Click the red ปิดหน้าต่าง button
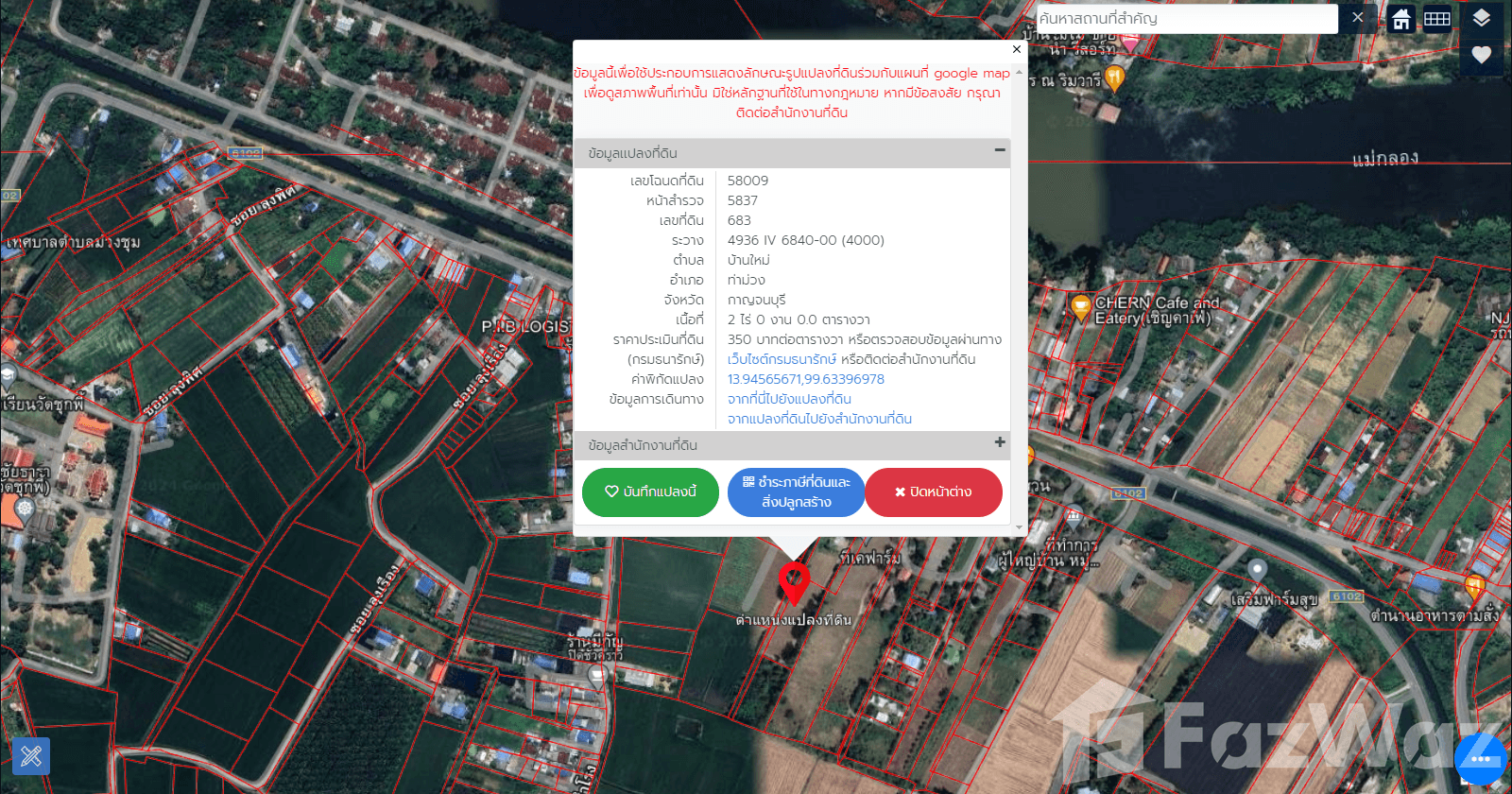Viewport: 1512px width, 794px height. point(933,492)
